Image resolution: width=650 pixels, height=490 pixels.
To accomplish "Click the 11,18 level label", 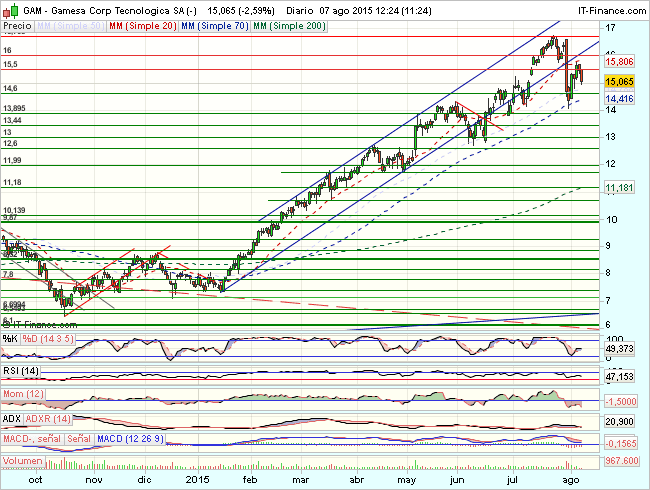I will click(x=12, y=182).
